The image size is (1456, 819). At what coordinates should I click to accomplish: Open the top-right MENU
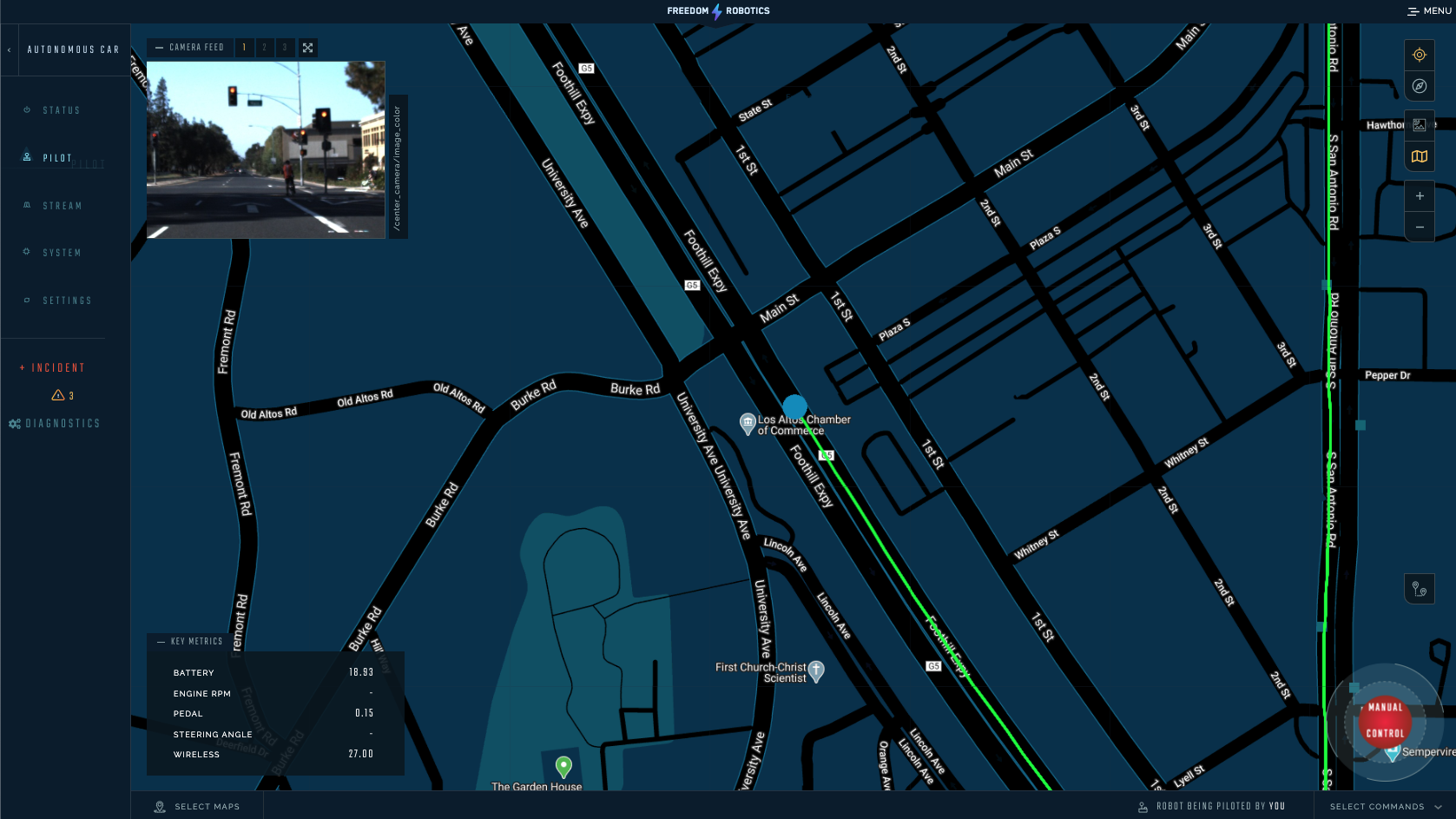point(1429,11)
